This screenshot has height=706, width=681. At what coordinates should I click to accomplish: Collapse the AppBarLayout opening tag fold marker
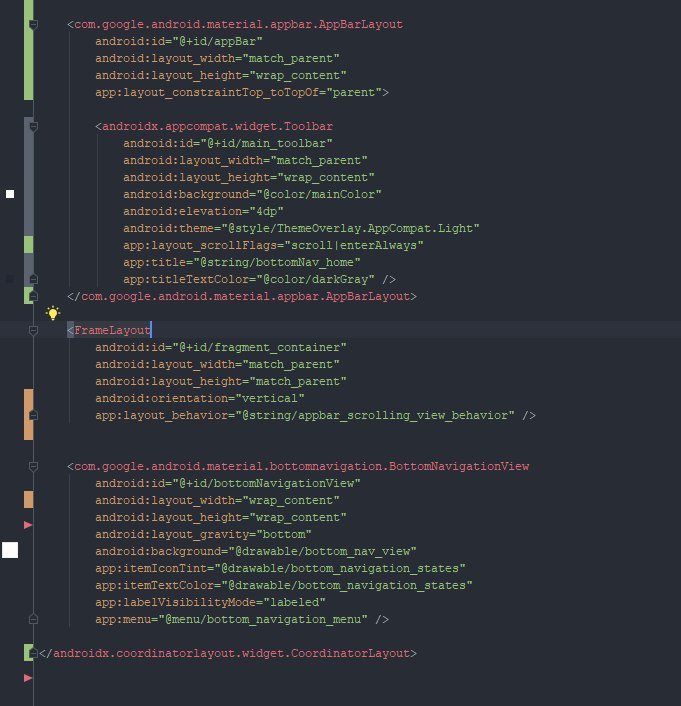[33, 24]
